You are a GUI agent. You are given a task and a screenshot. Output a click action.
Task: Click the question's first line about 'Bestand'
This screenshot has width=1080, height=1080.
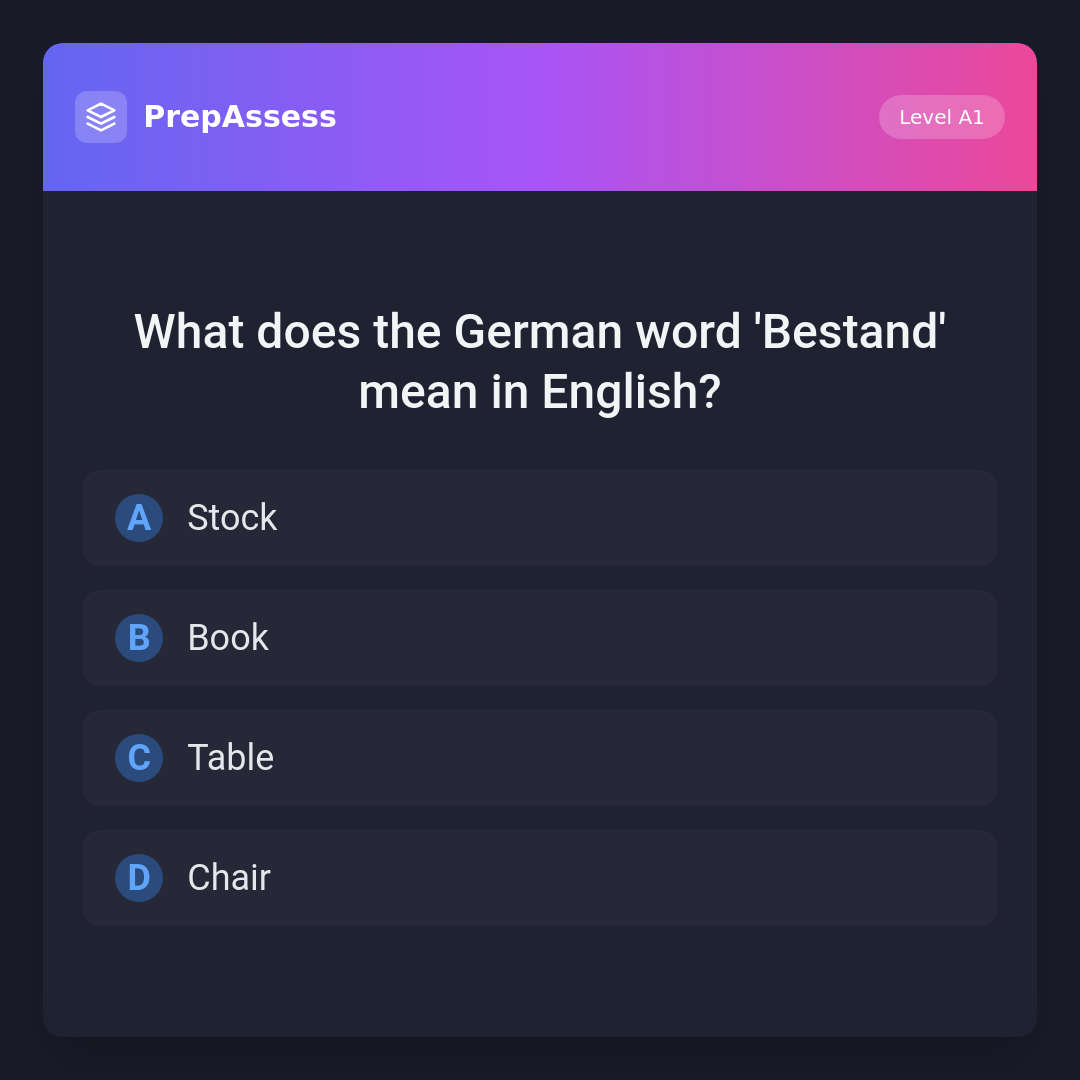tap(540, 332)
